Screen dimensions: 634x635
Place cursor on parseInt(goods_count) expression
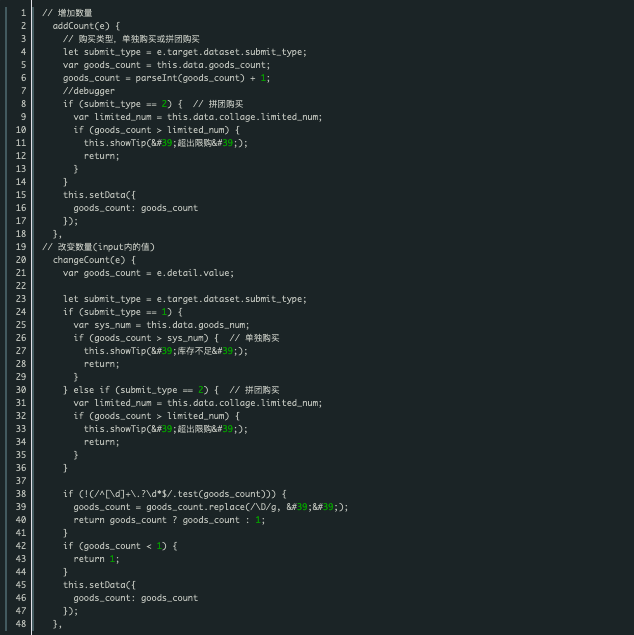[x=190, y=78]
